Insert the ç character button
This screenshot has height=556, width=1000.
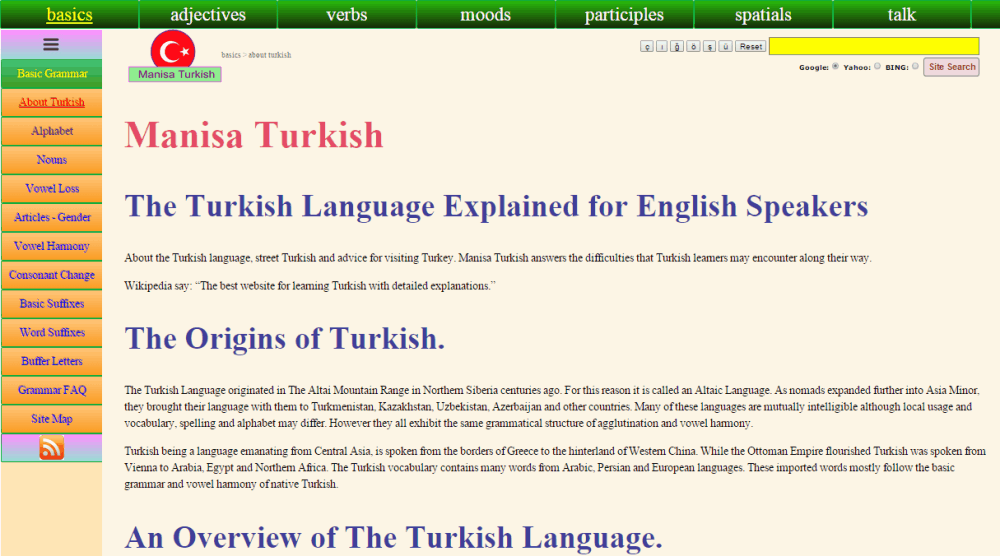click(647, 47)
